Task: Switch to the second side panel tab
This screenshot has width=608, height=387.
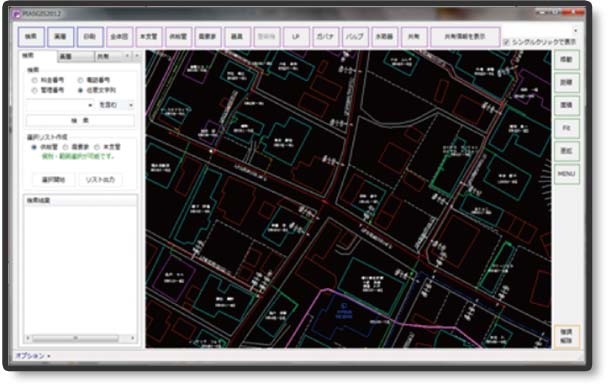Action: pos(76,57)
